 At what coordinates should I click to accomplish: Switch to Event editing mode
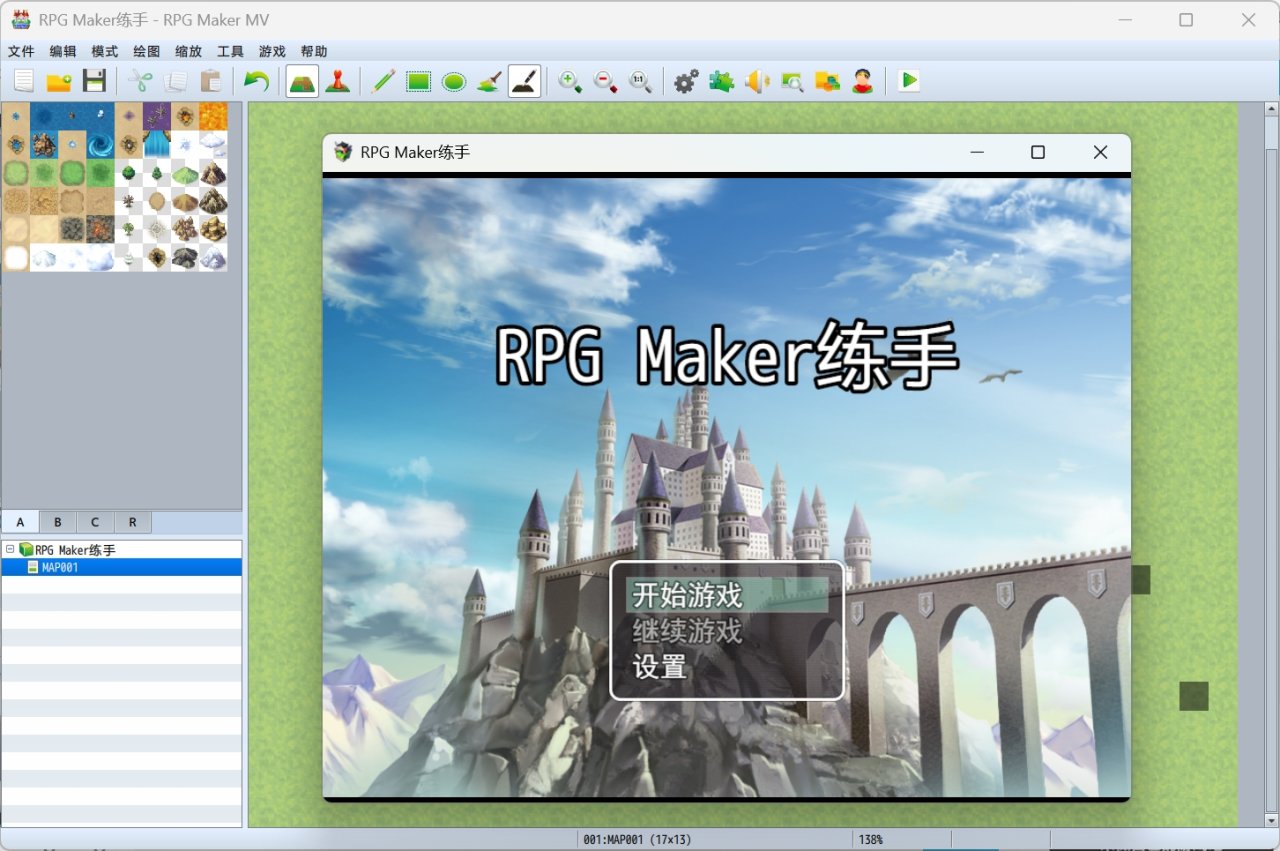point(338,81)
